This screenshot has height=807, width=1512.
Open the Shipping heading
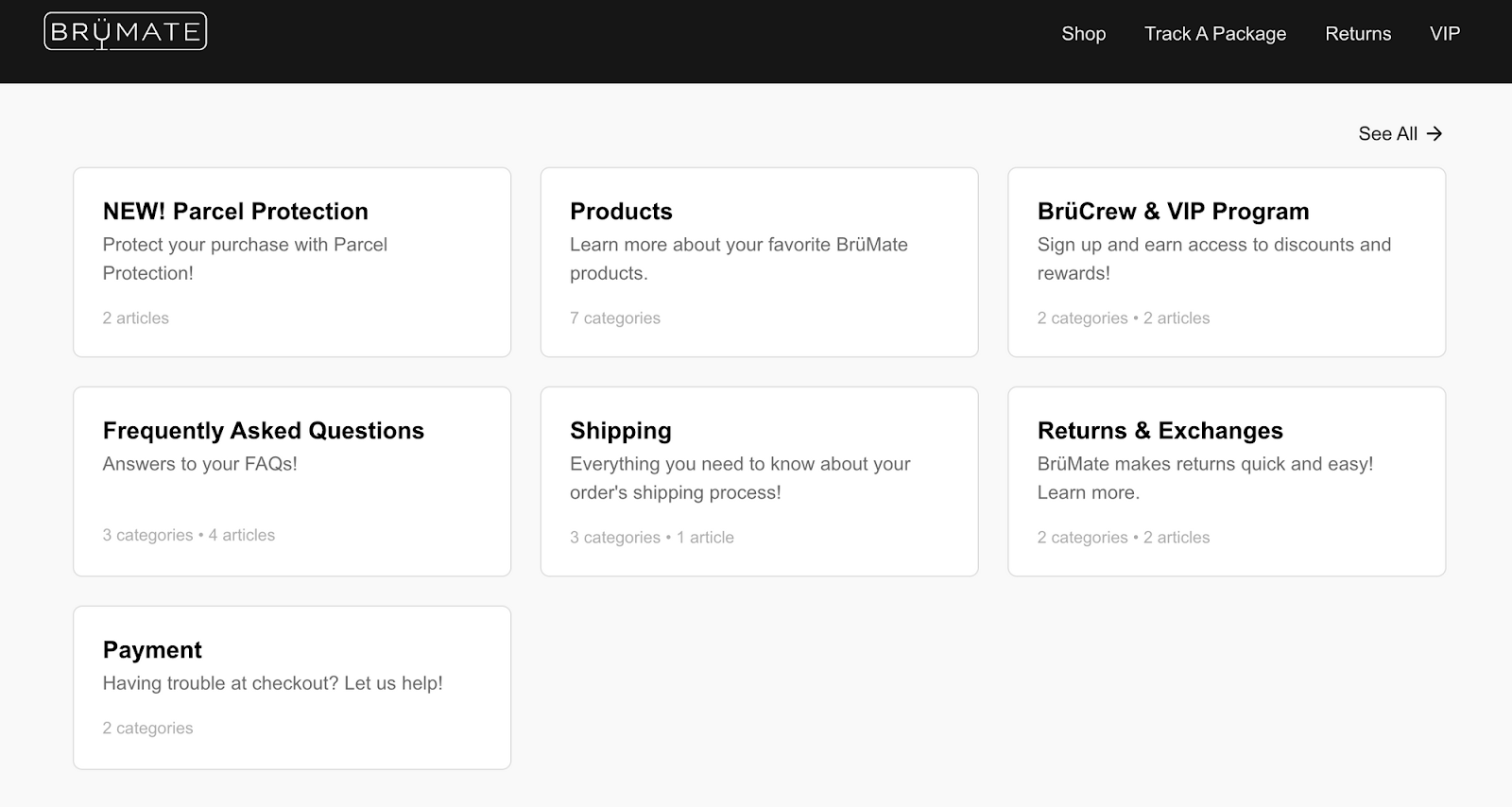[x=621, y=431]
